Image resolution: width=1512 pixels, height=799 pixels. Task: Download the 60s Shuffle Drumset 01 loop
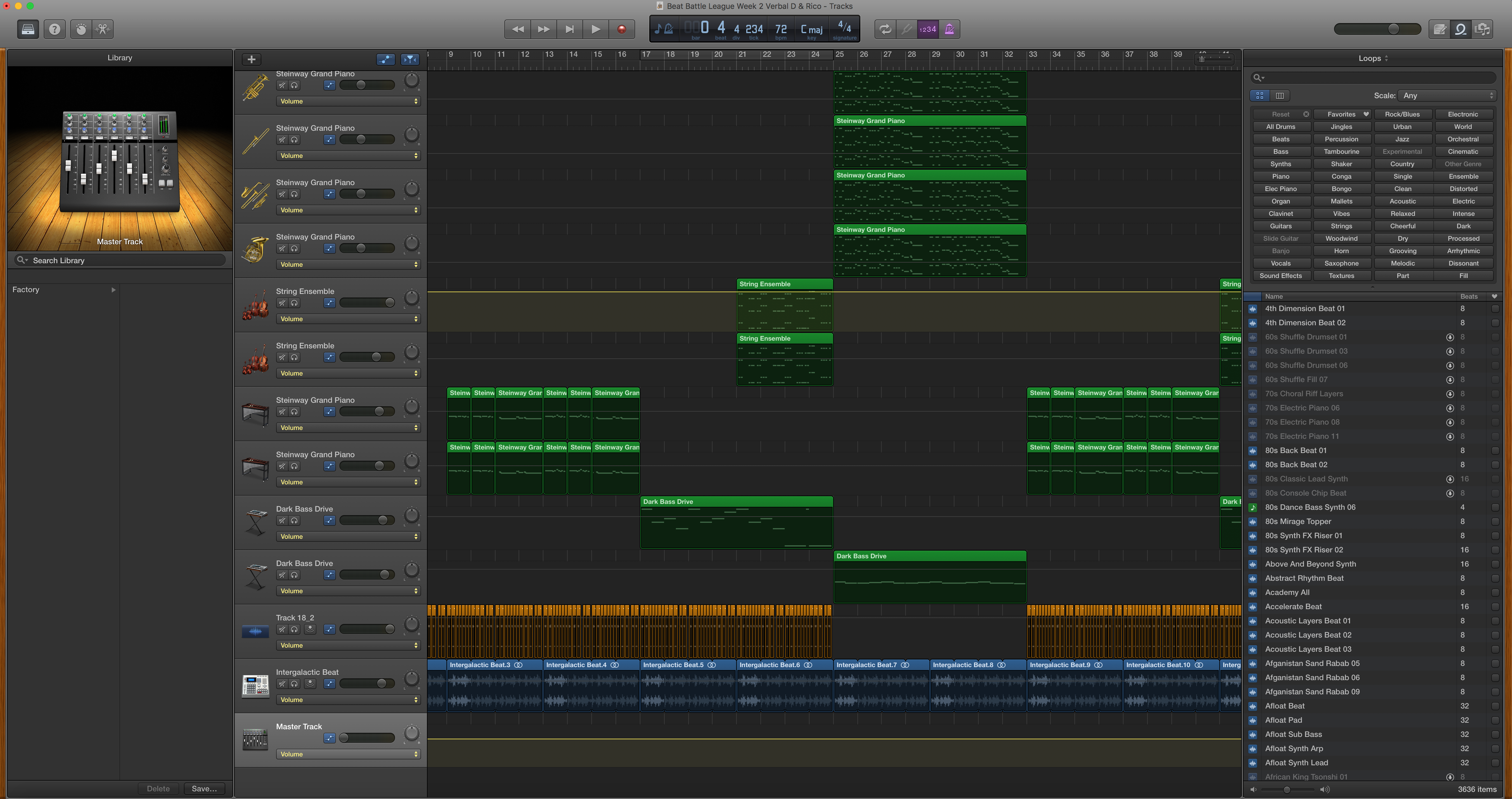(x=1450, y=338)
